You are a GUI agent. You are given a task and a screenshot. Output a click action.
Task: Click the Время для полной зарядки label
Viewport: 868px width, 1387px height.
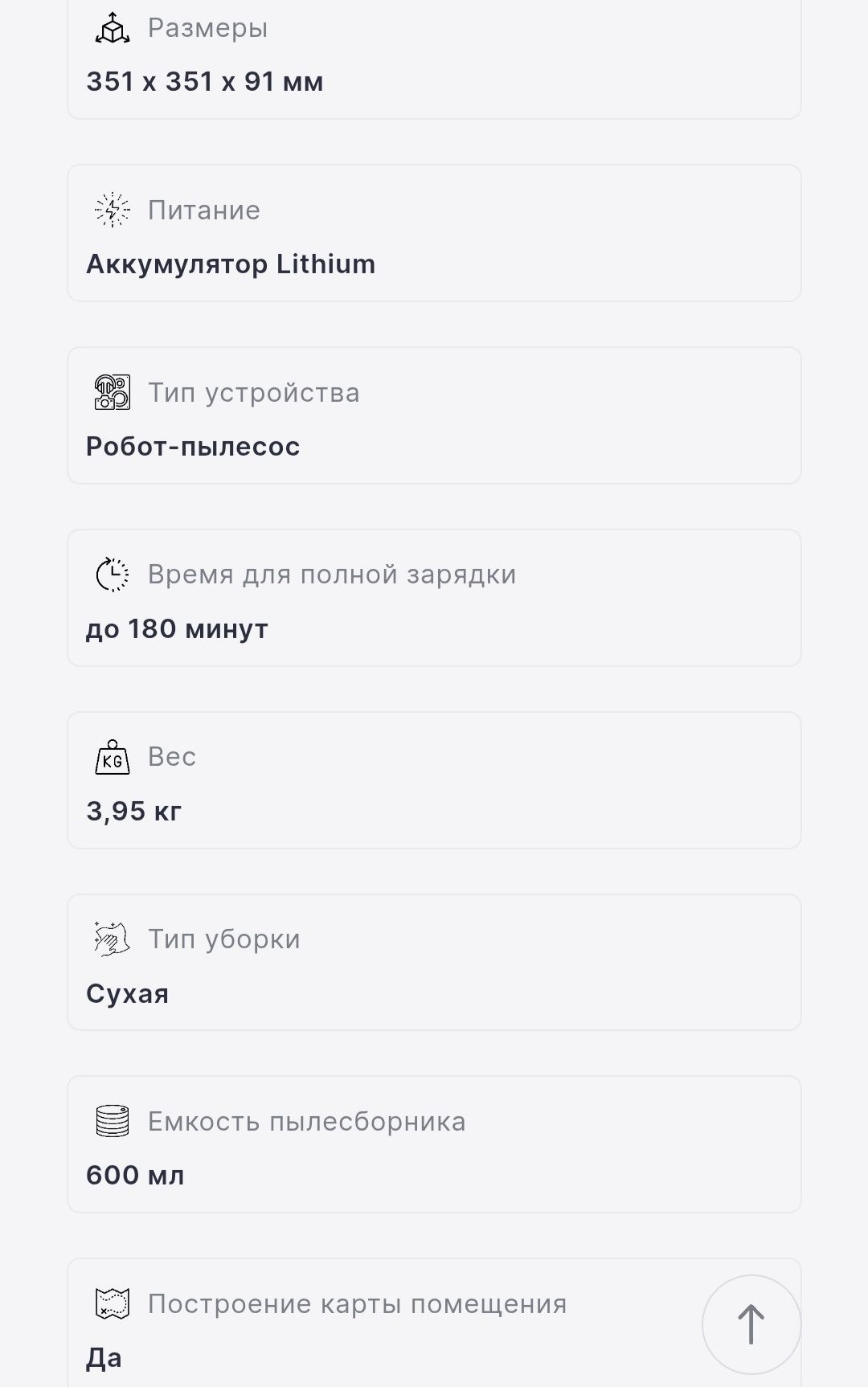[x=332, y=575]
